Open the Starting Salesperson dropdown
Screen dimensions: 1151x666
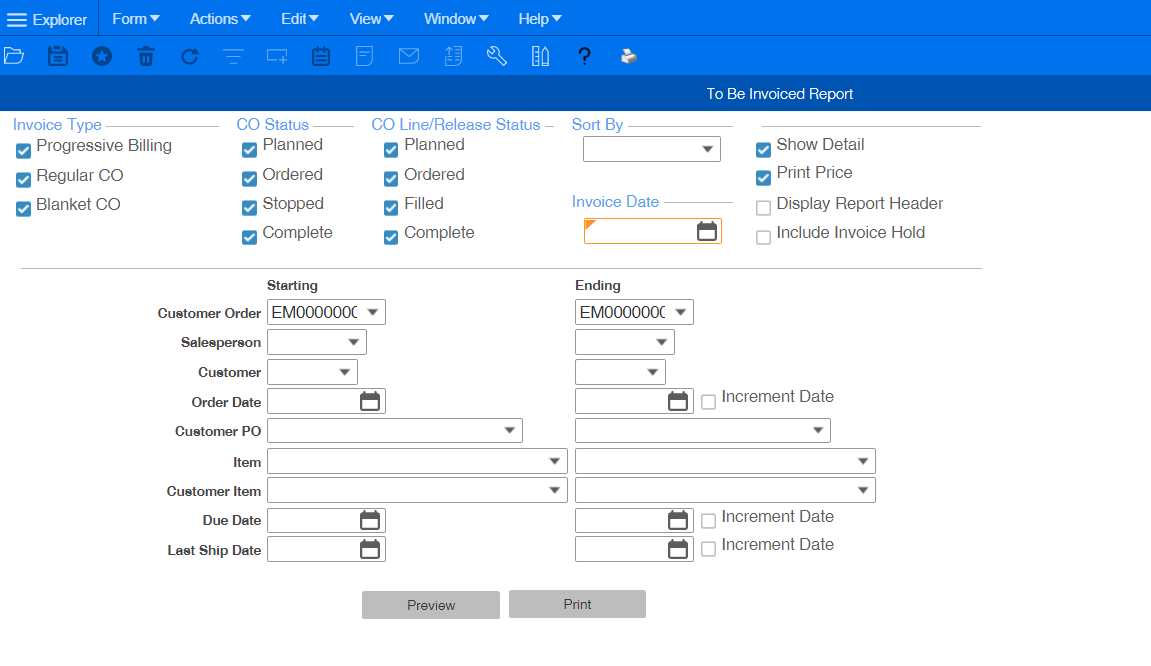coord(353,342)
